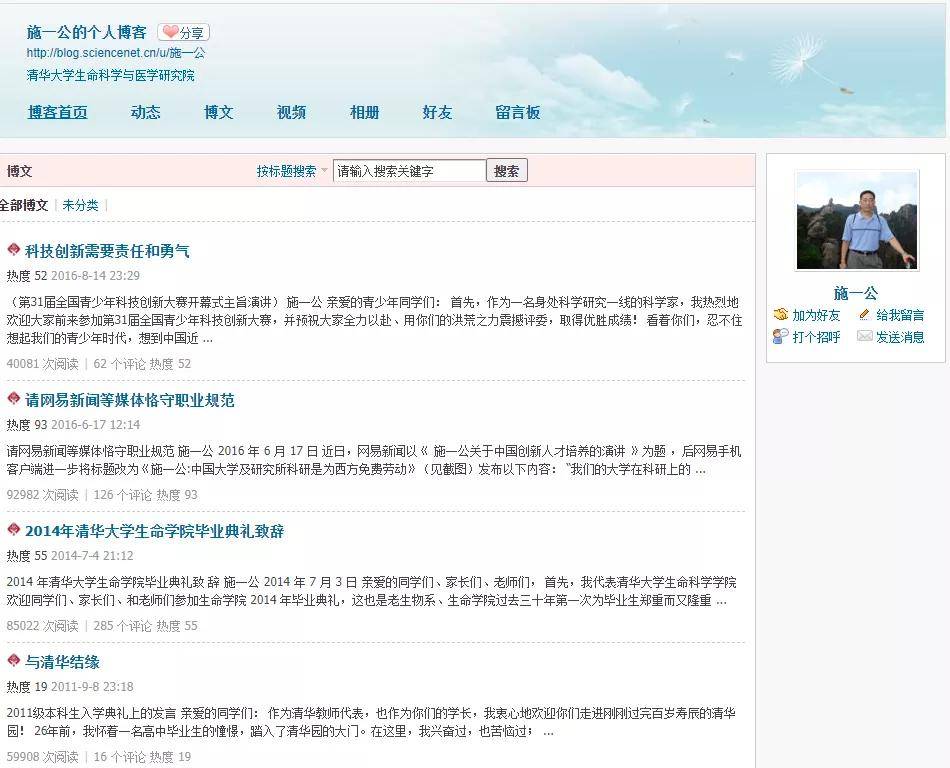Click 40081 次阅读 read count
The height and width of the screenshot is (768, 950).
click(42, 363)
